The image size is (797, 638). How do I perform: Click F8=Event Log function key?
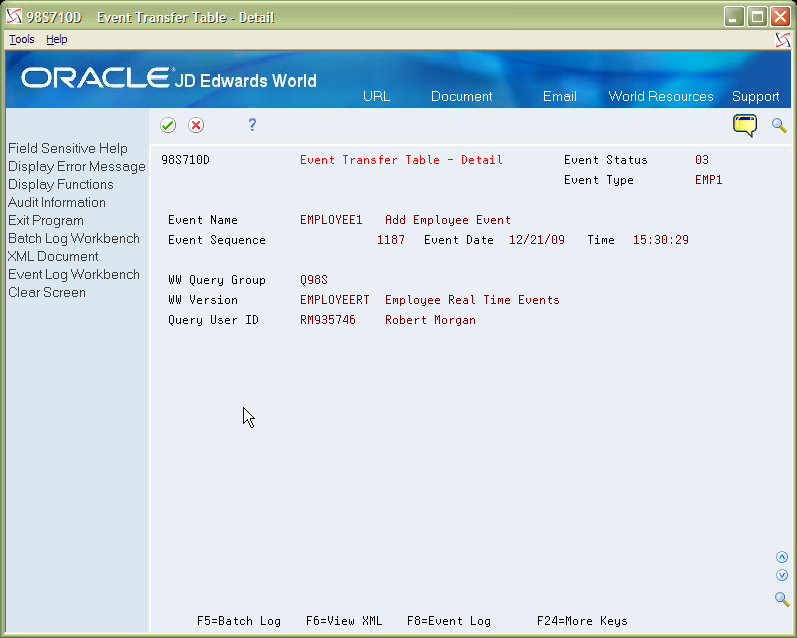coord(449,621)
